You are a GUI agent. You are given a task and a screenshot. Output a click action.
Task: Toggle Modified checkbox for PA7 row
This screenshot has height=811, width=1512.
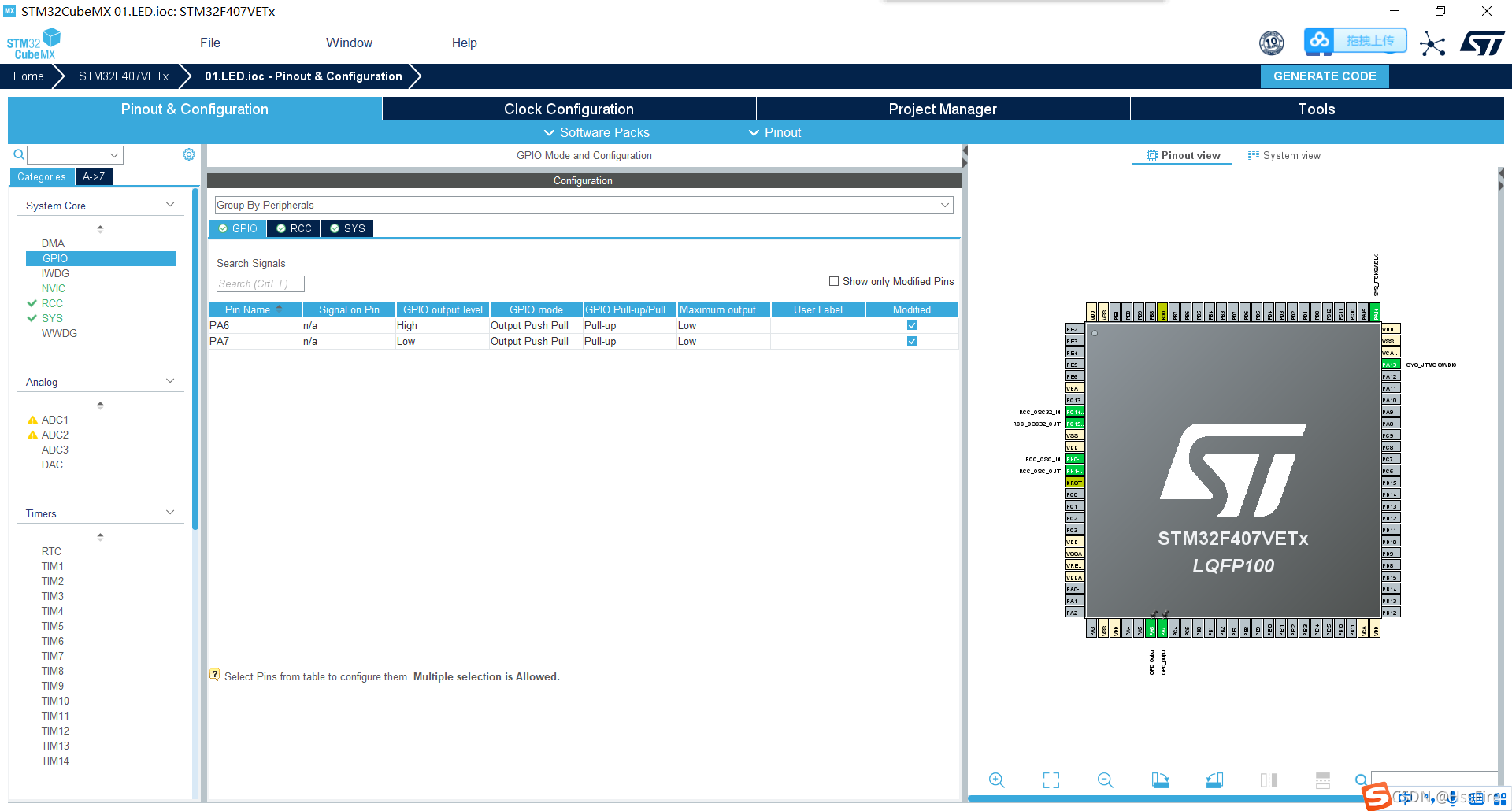pos(912,341)
